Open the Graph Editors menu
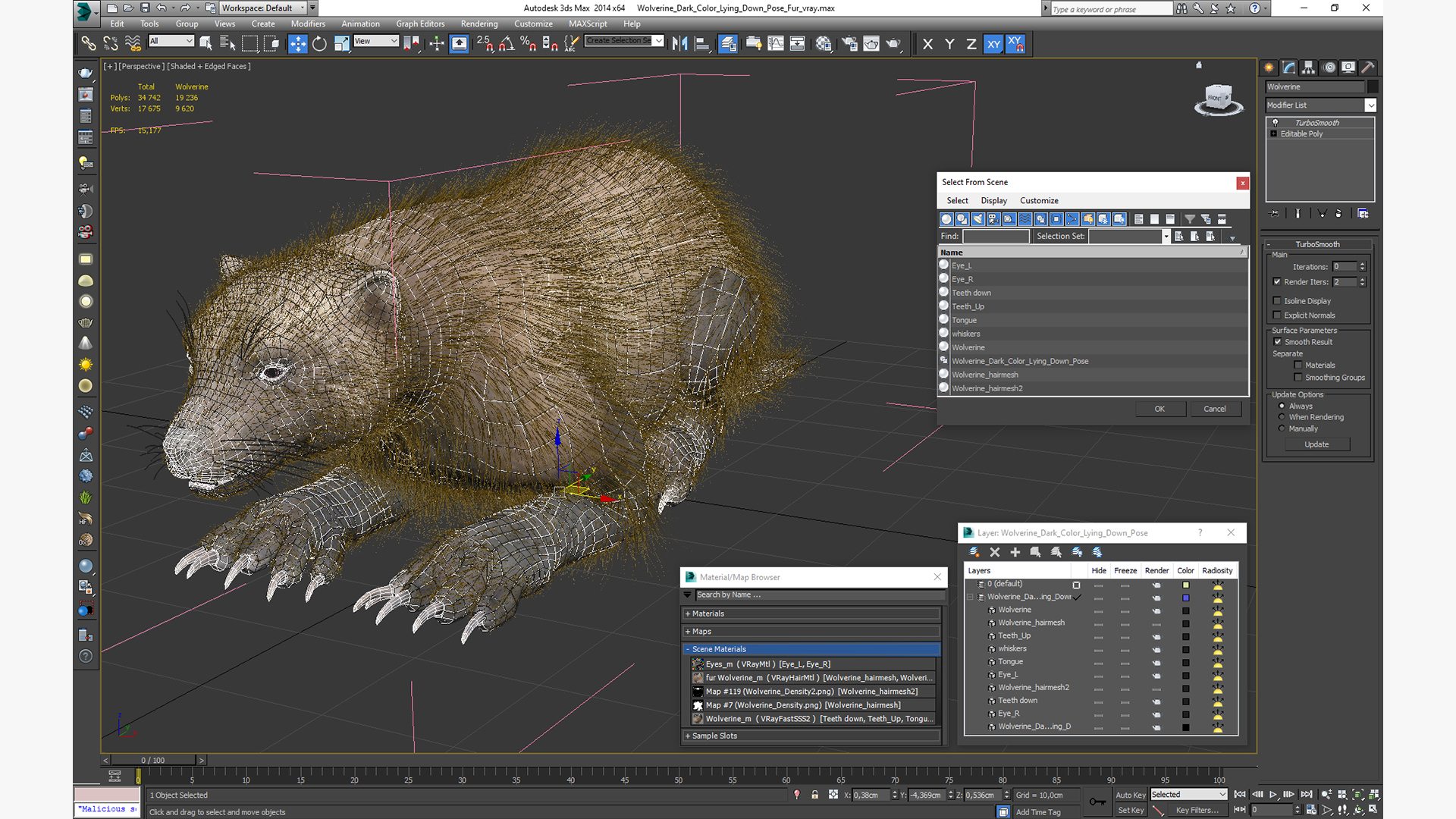Screen dimensions: 1456x819 click(420, 24)
